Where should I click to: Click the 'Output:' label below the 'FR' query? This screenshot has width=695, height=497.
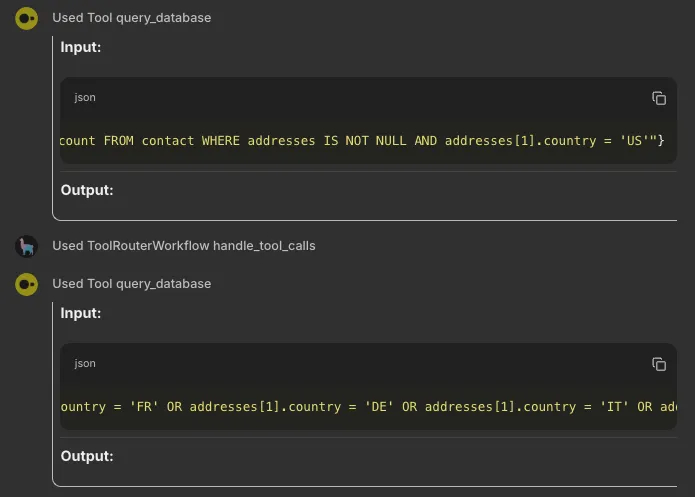click(x=87, y=456)
